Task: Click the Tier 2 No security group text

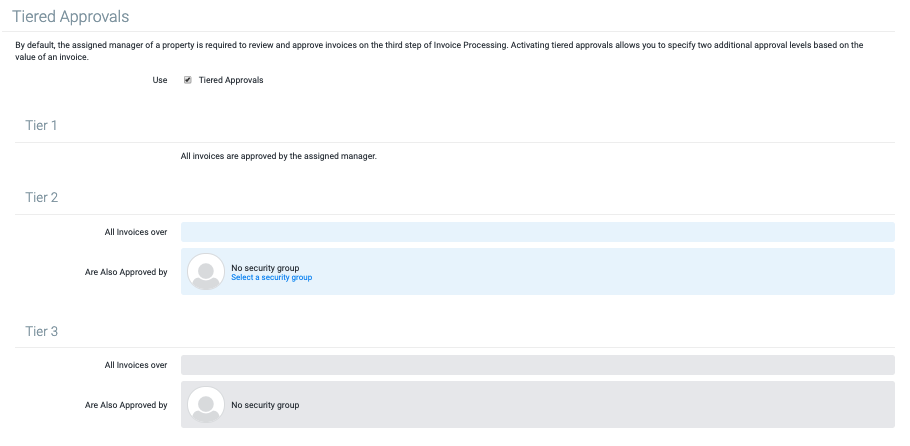Action: [x=265, y=268]
